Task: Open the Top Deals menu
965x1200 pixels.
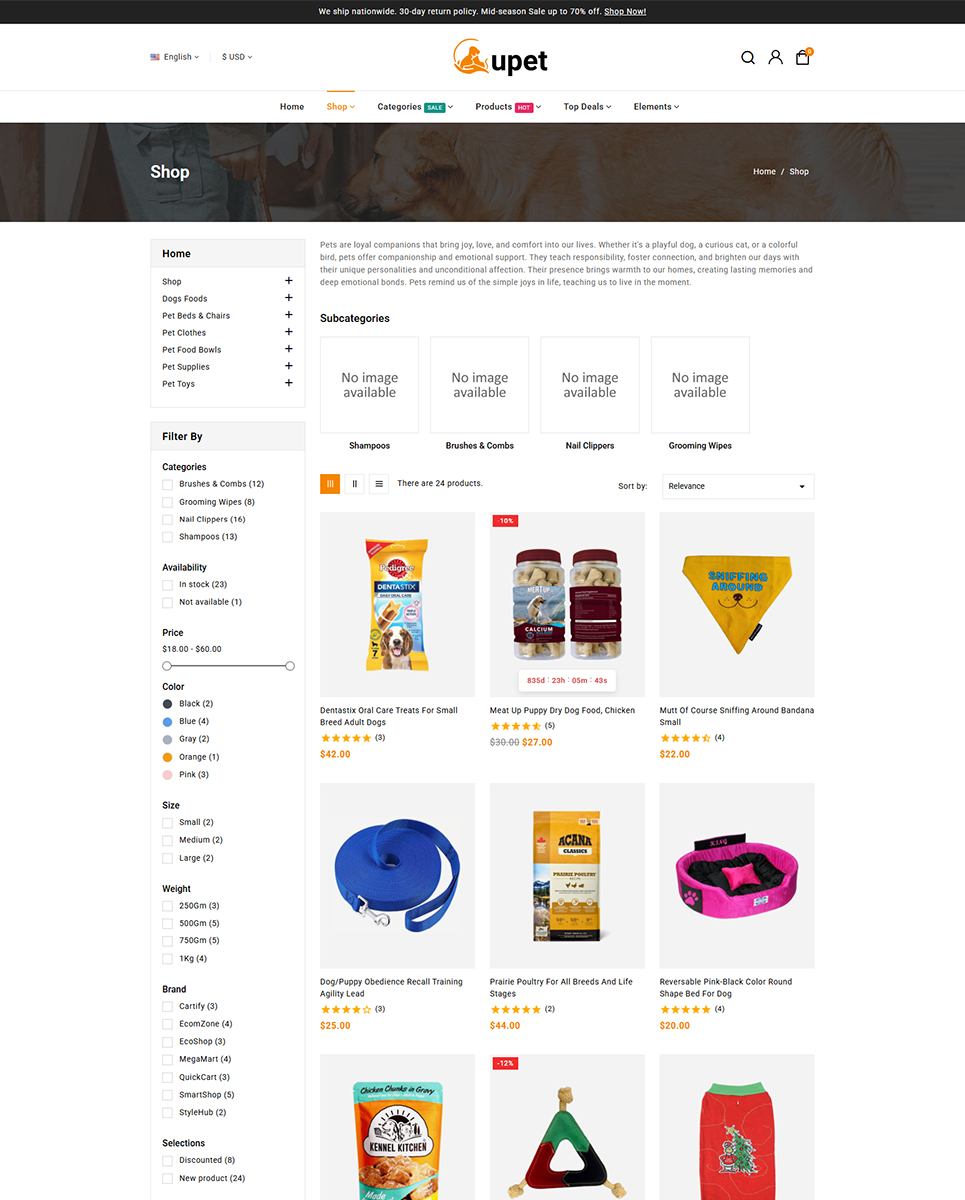Action: click(587, 107)
